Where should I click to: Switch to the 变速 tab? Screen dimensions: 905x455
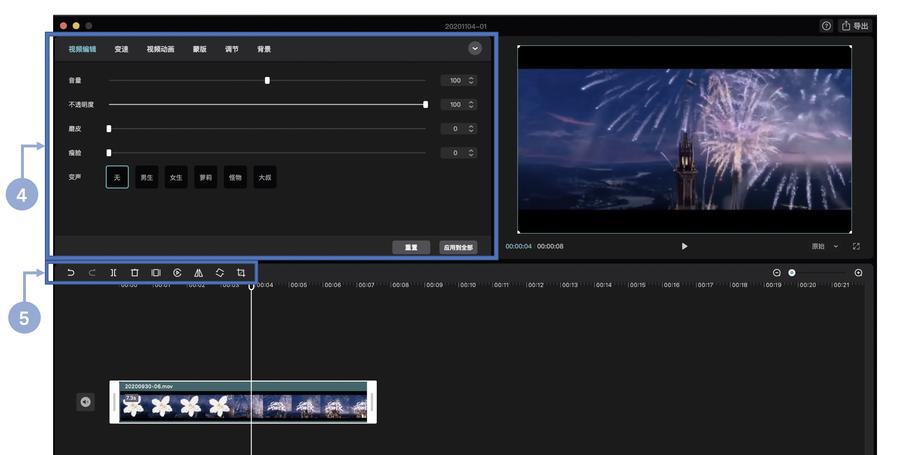(121, 49)
